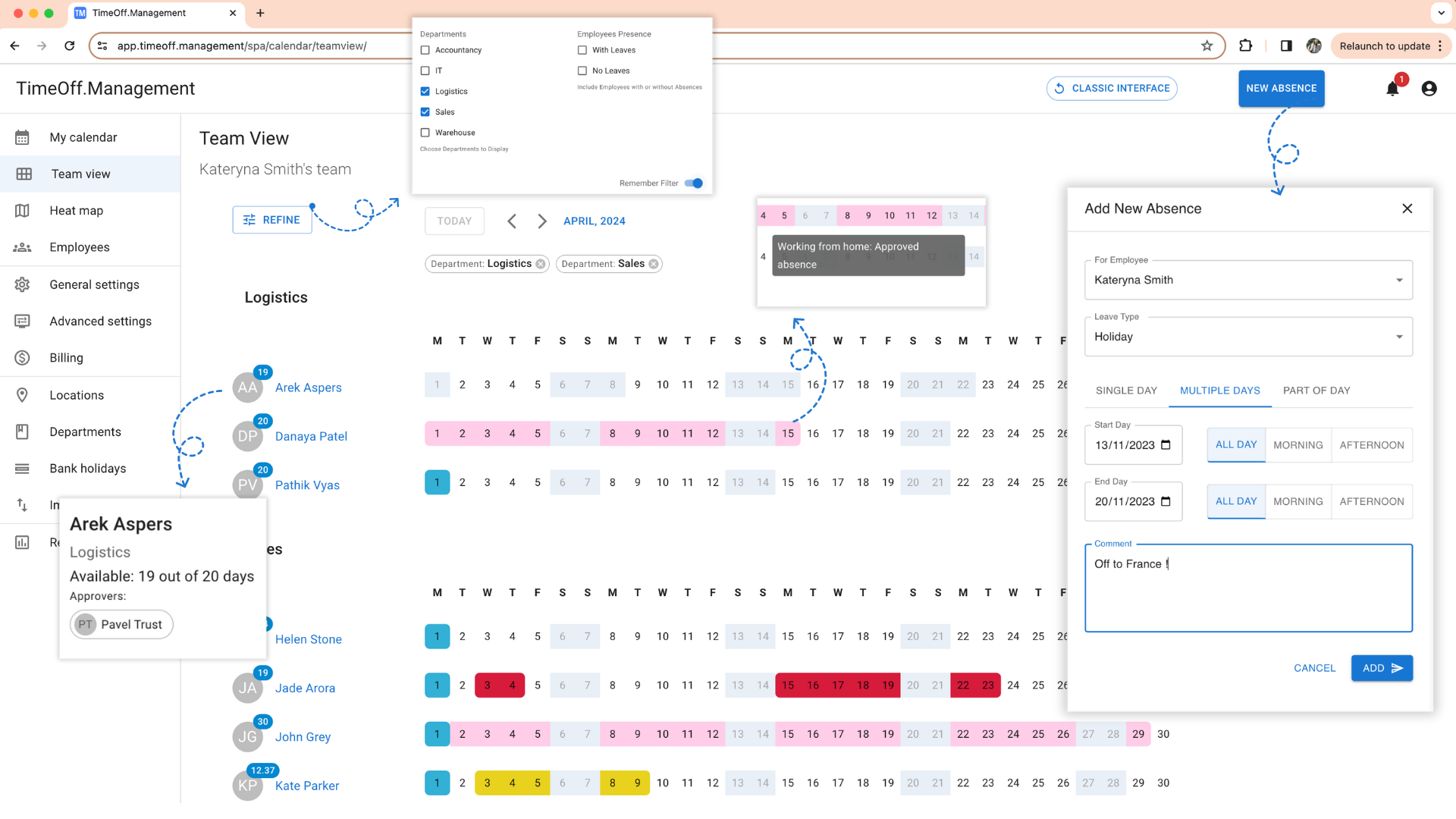Open notifications bell icon

pyautogui.click(x=1392, y=89)
